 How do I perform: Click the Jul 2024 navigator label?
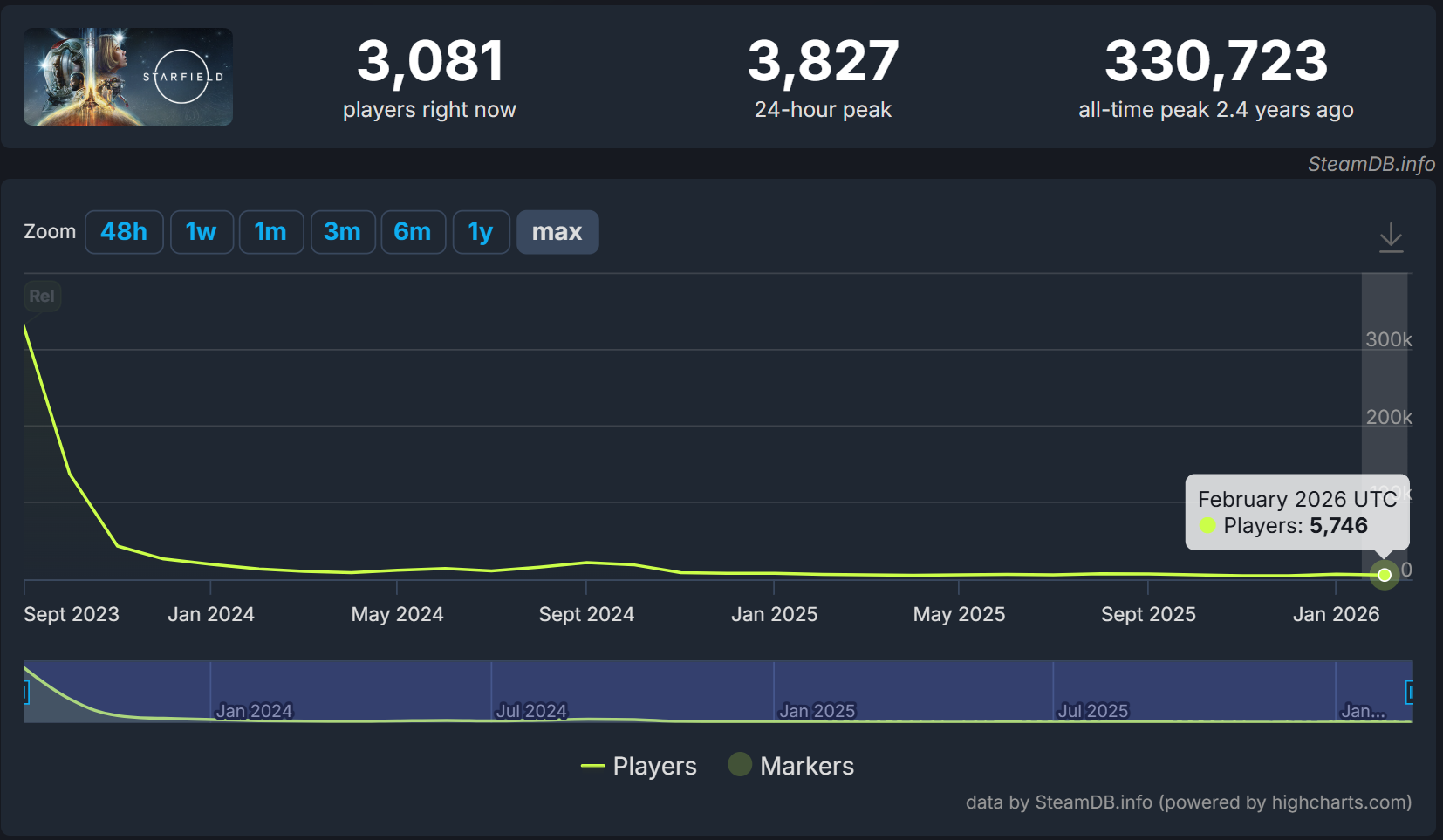531,711
